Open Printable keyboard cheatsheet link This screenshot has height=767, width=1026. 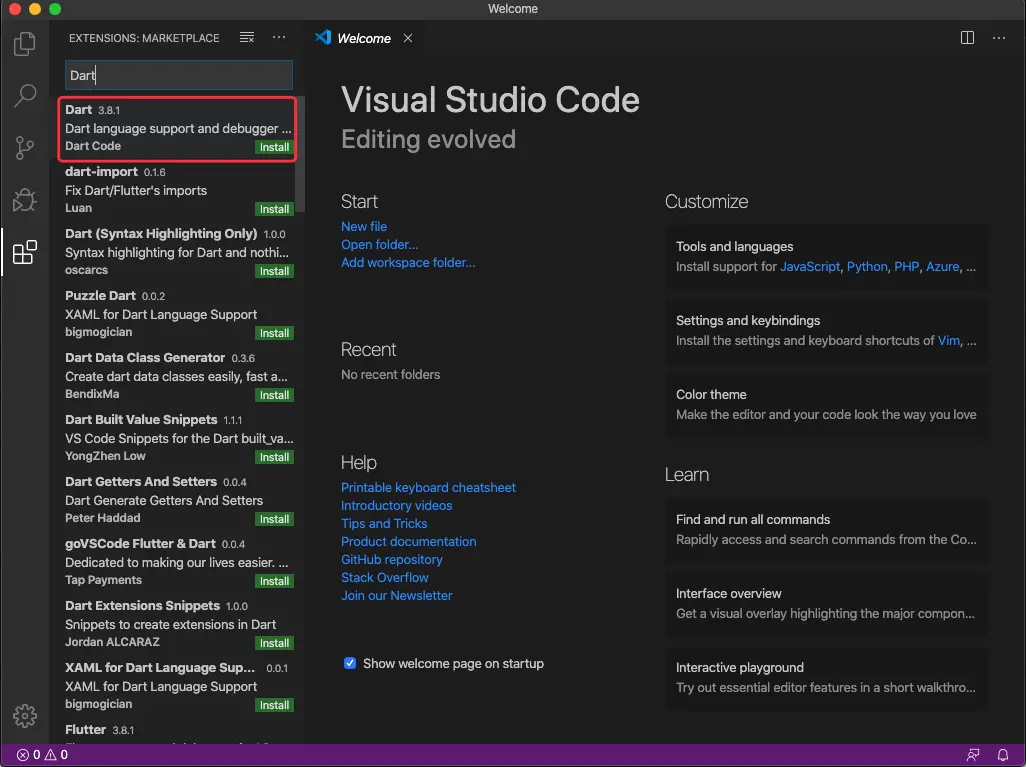click(x=429, y=488)
